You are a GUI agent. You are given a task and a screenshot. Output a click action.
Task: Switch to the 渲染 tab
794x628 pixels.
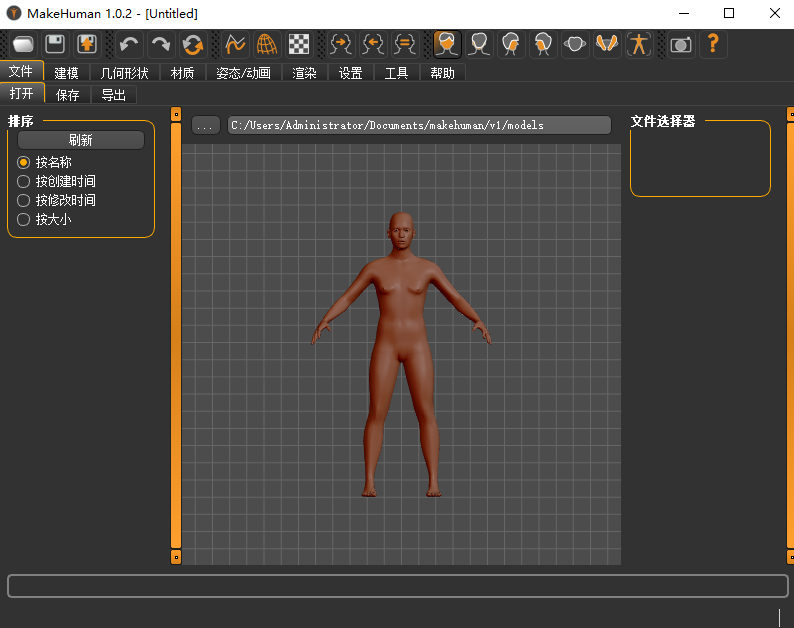305,73
